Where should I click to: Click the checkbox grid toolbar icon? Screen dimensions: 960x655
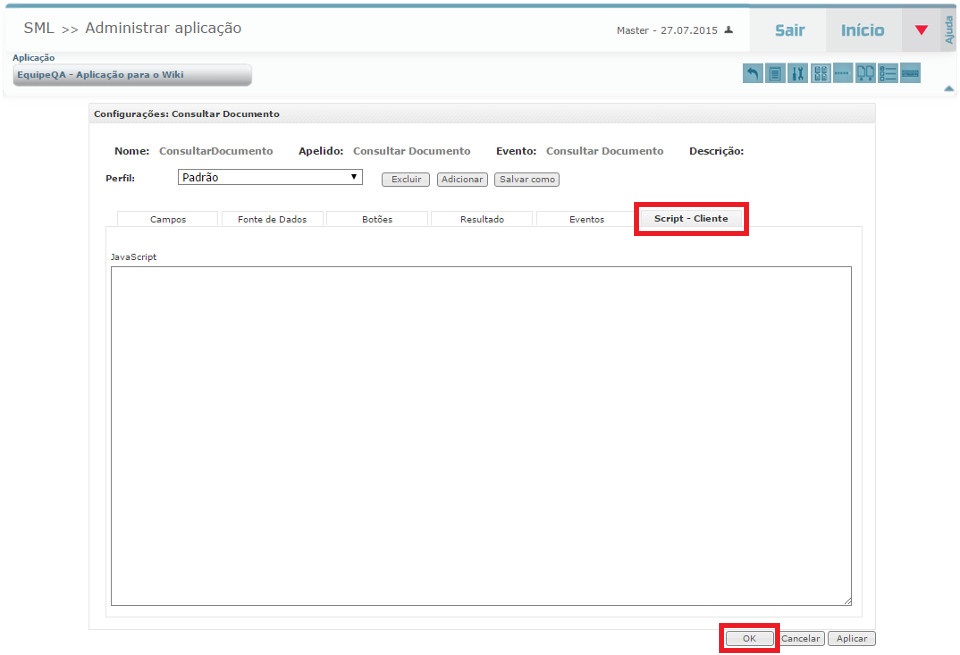click(x=821, y=73)
